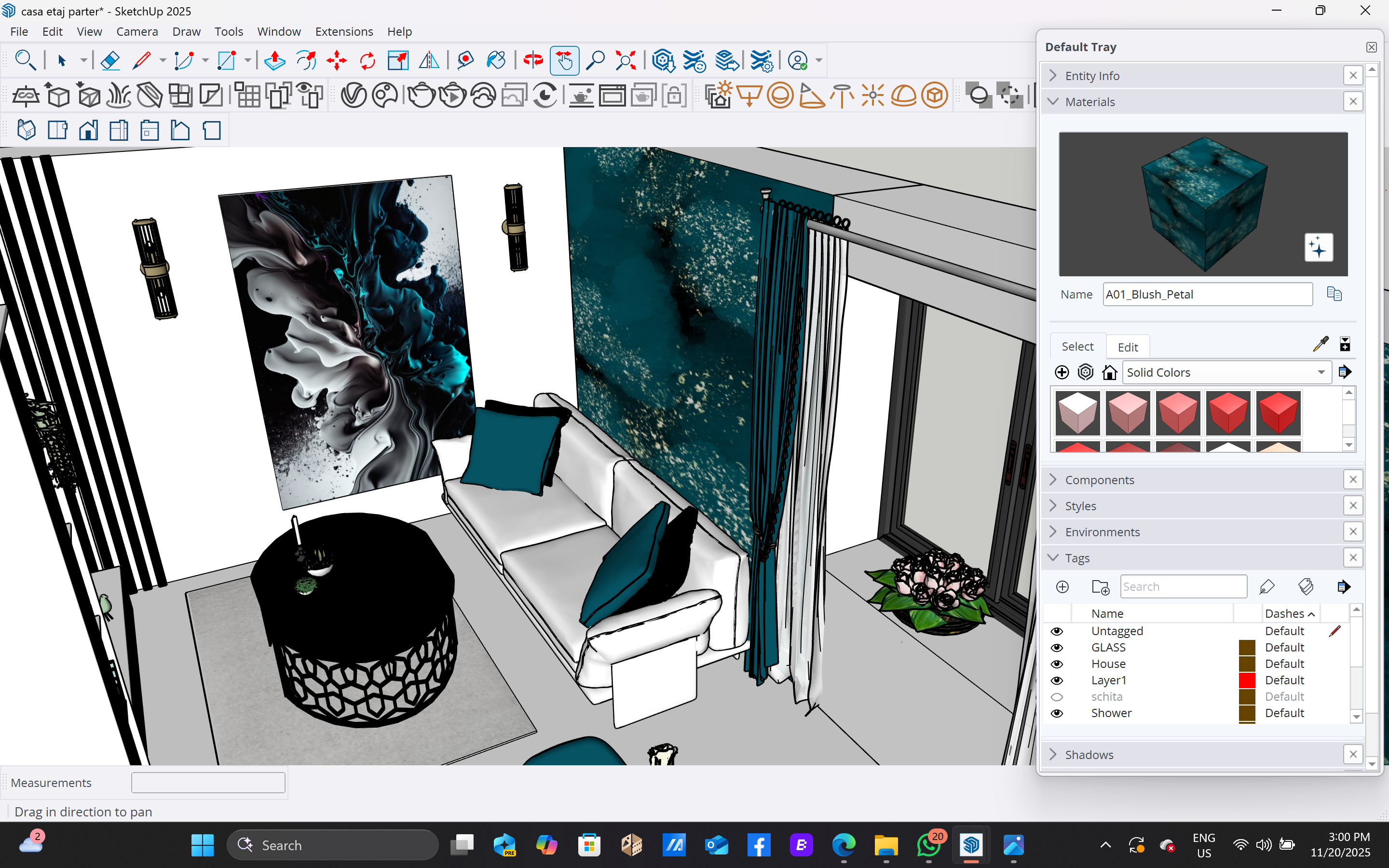Screen dimensions: 1389x868
Task: Switch to the Edit materials tab
Action: point(1127,347)
